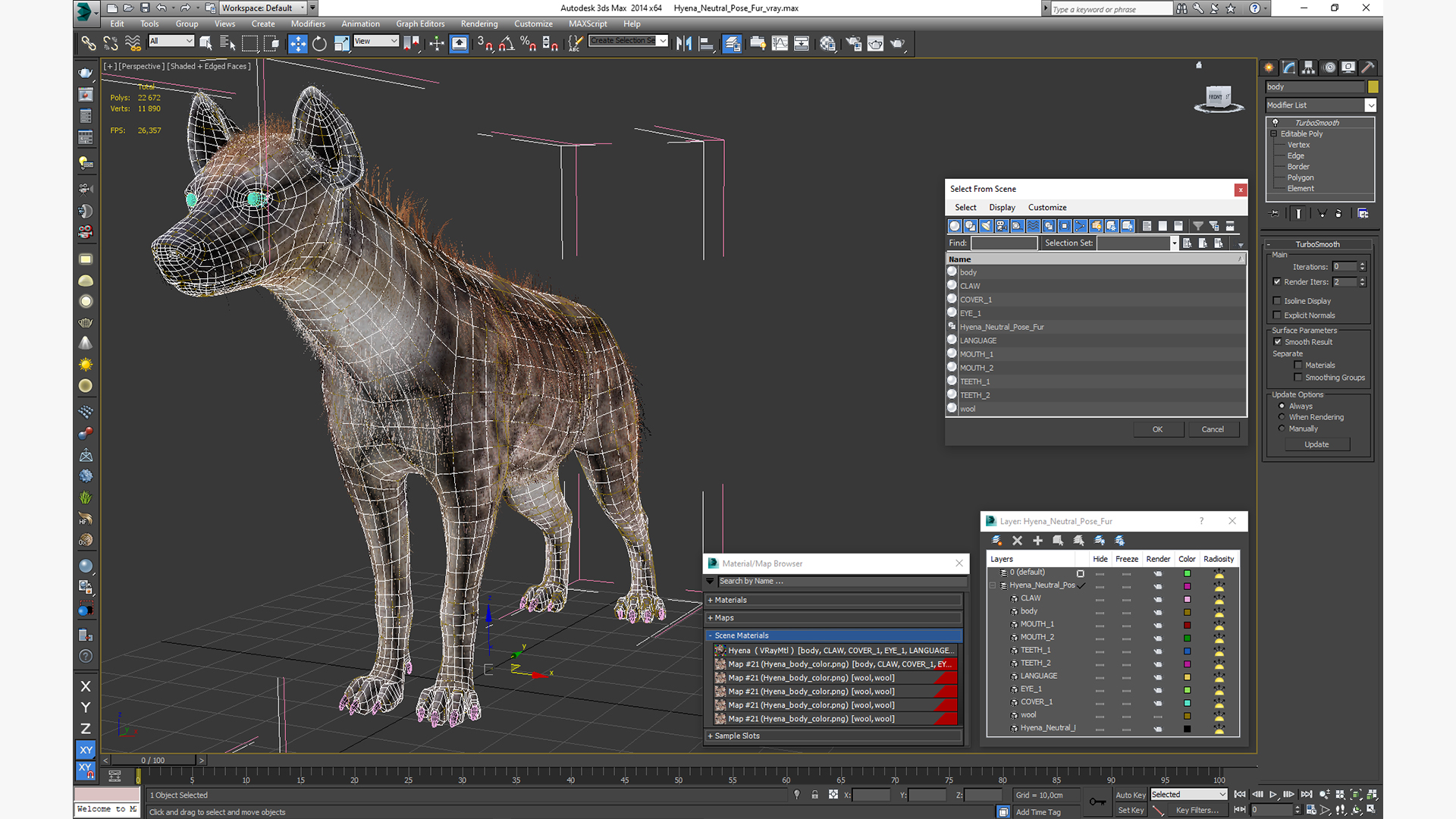Click MOUTH_1 layer color swatch
This screenshot has width=1456, height=819.
[1188, 625]
